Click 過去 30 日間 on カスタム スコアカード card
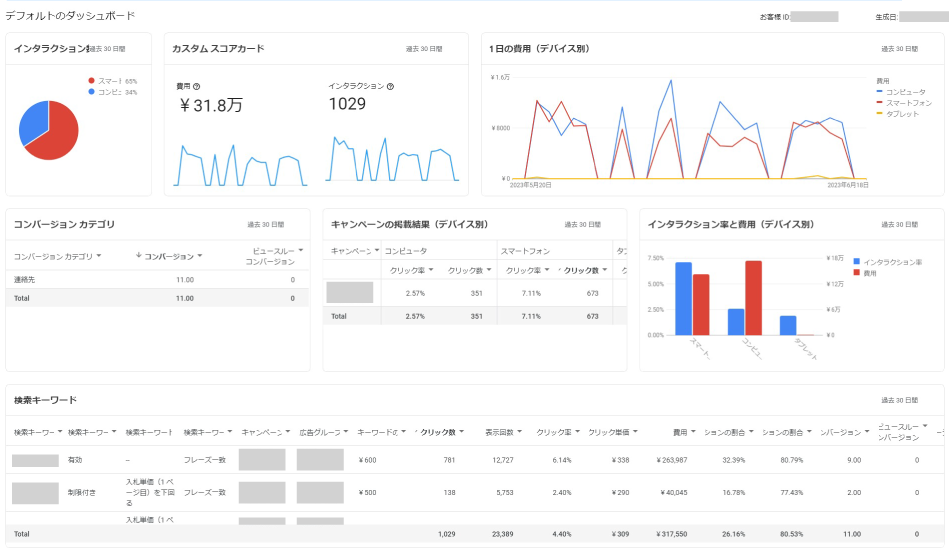Screen dimensions: 950x556 (x=424, y=47)
